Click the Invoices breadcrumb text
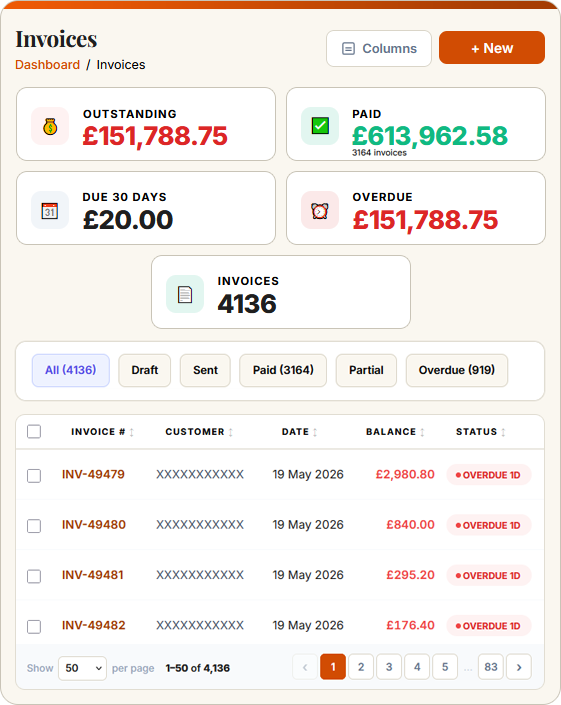The width and height of the screenshot is (561, 705). (x=121, y=65)
